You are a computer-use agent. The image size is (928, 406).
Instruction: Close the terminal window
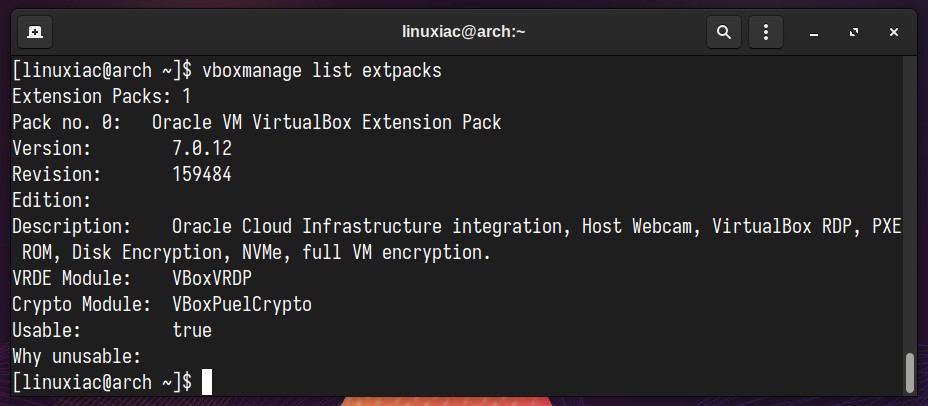894,33
